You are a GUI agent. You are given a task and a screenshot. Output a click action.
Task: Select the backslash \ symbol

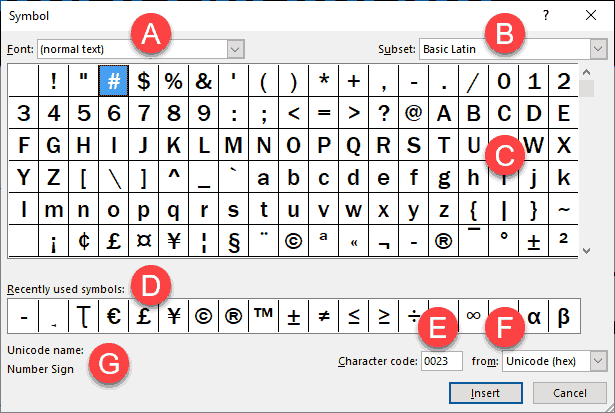[x=113, y=177]
